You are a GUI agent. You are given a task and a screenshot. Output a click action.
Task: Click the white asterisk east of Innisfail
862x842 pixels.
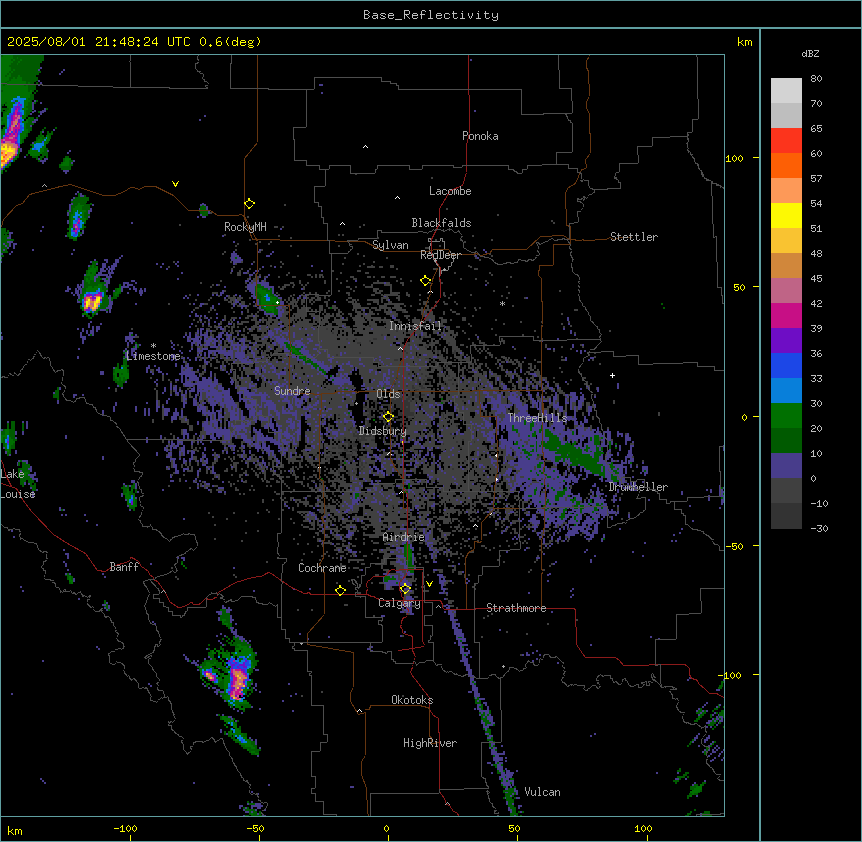(502, 304)
